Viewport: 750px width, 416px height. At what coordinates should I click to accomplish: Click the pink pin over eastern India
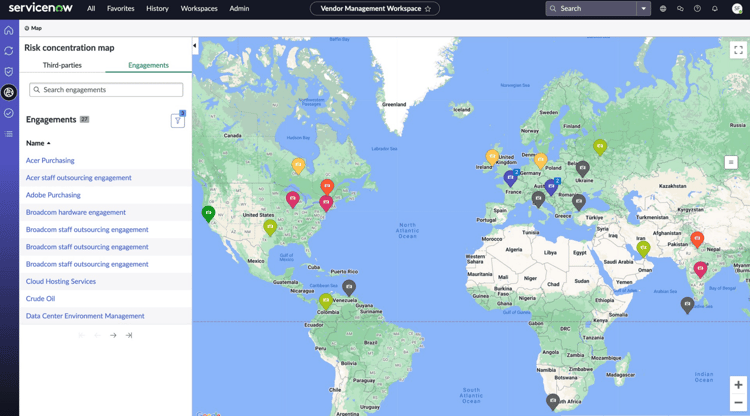(x=700, y=270)
